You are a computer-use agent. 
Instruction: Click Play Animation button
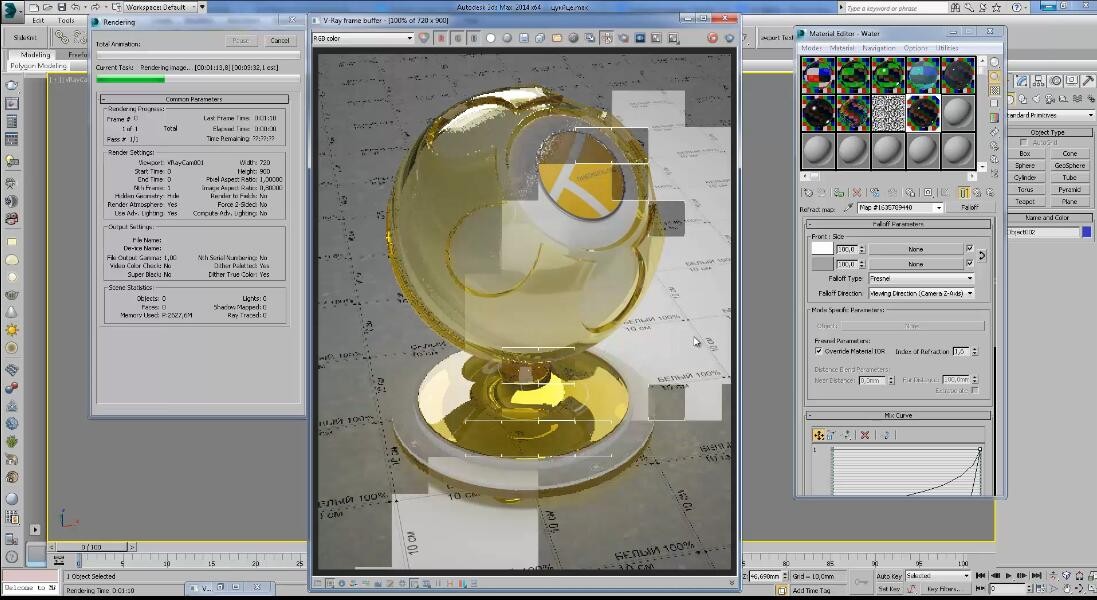(x=1009, y=576)
